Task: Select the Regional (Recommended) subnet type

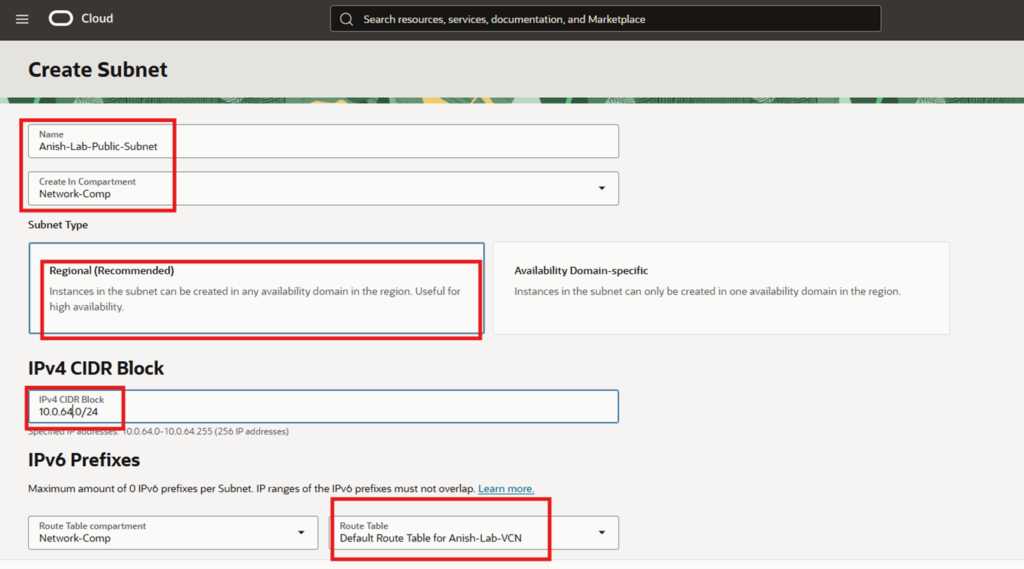Action: (x=256, y=288)
